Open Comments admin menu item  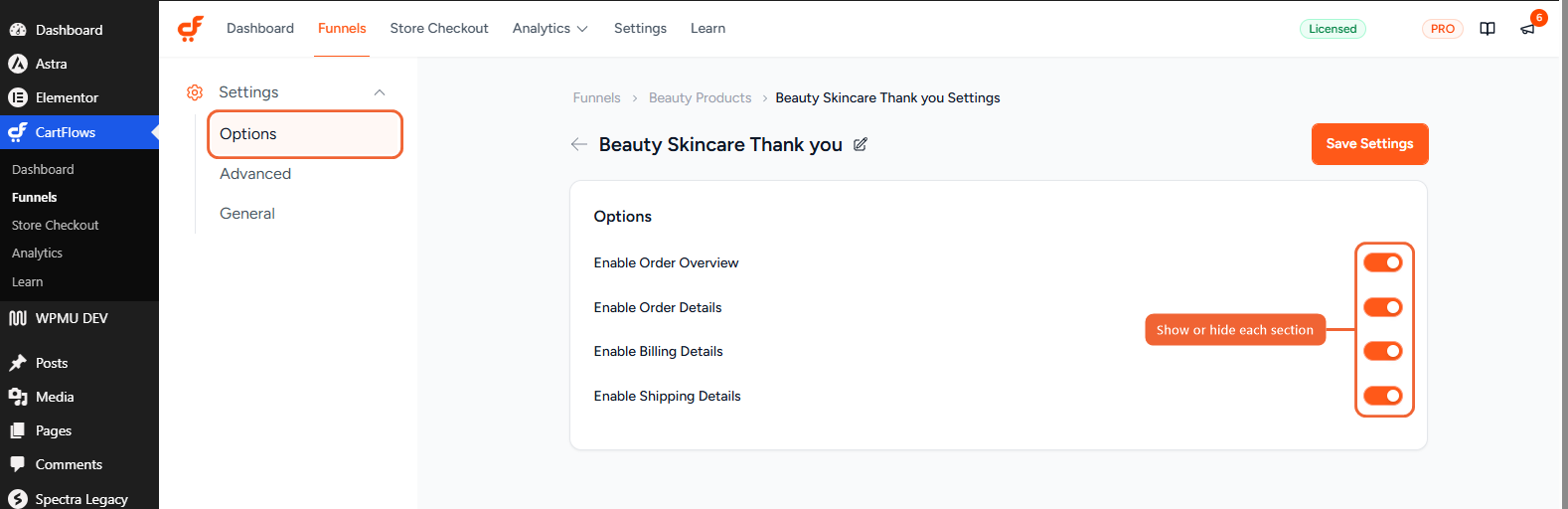click(x=79, y=464)
